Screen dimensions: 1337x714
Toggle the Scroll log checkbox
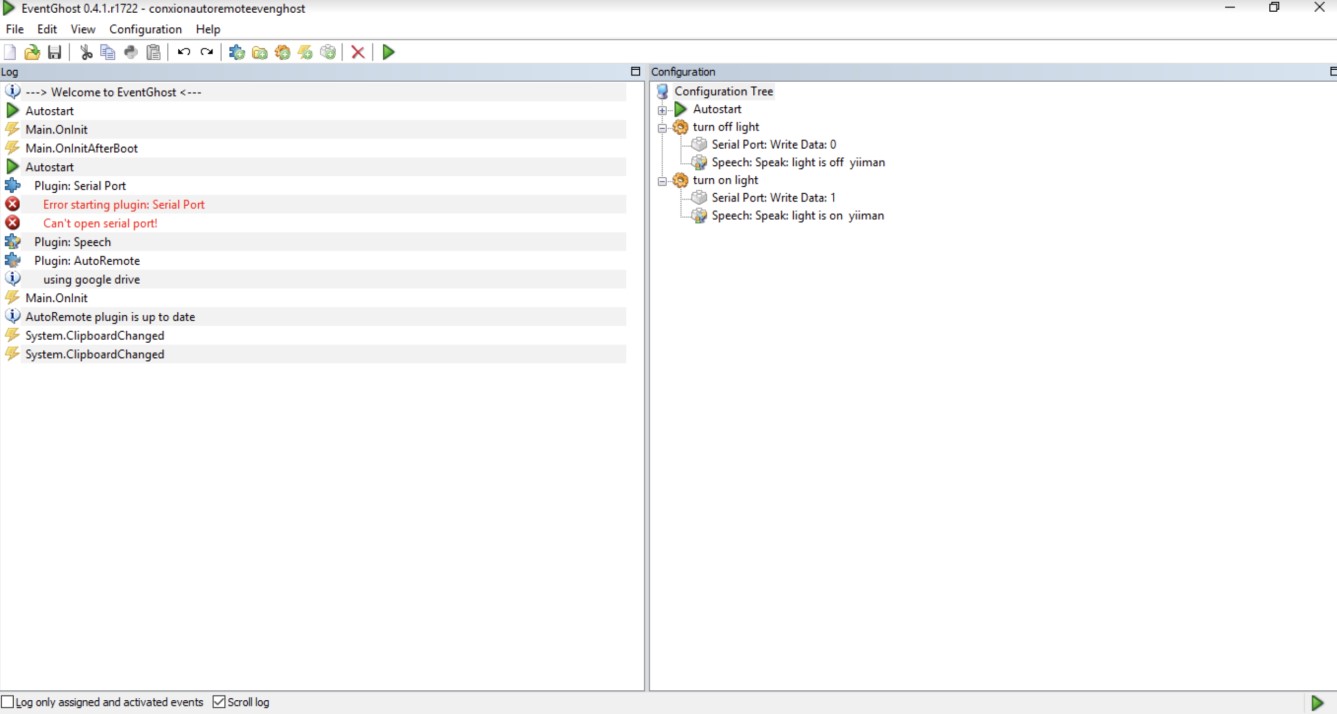[219, 702]
